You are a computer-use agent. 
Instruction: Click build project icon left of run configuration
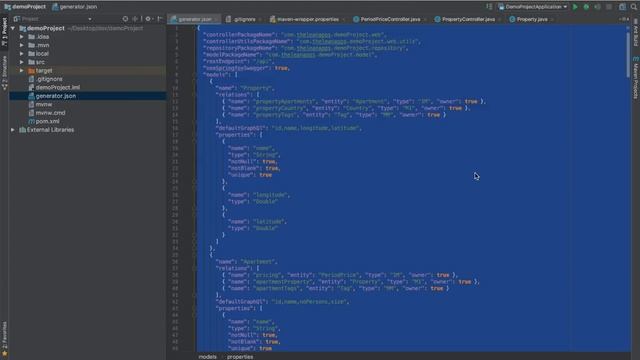point(489,7)
